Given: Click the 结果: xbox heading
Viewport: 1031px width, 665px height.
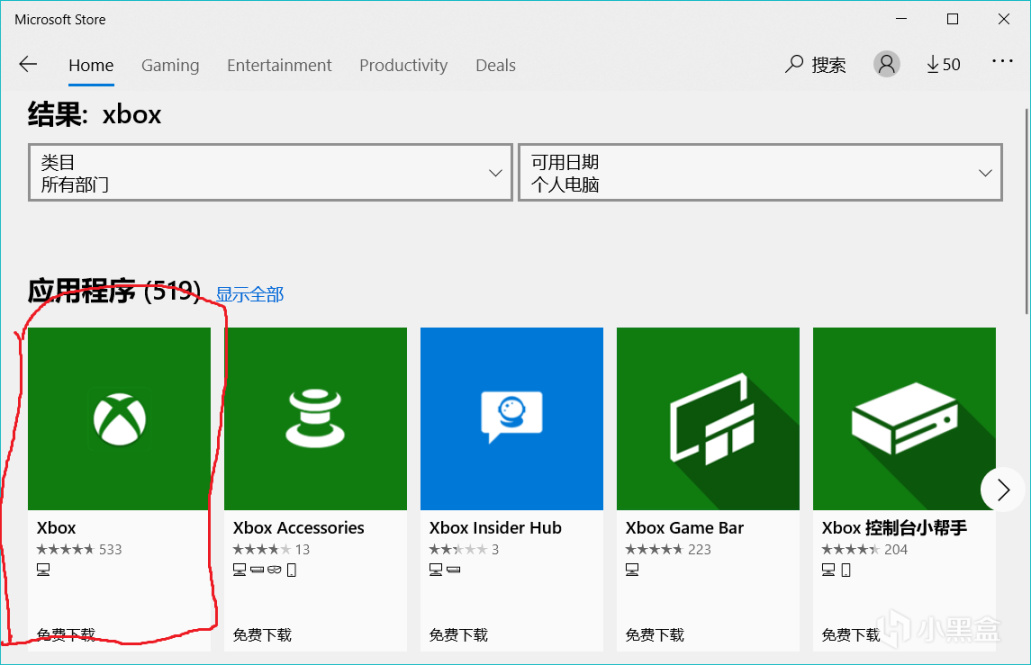Looking at the screenshot, I should [95, 114].
